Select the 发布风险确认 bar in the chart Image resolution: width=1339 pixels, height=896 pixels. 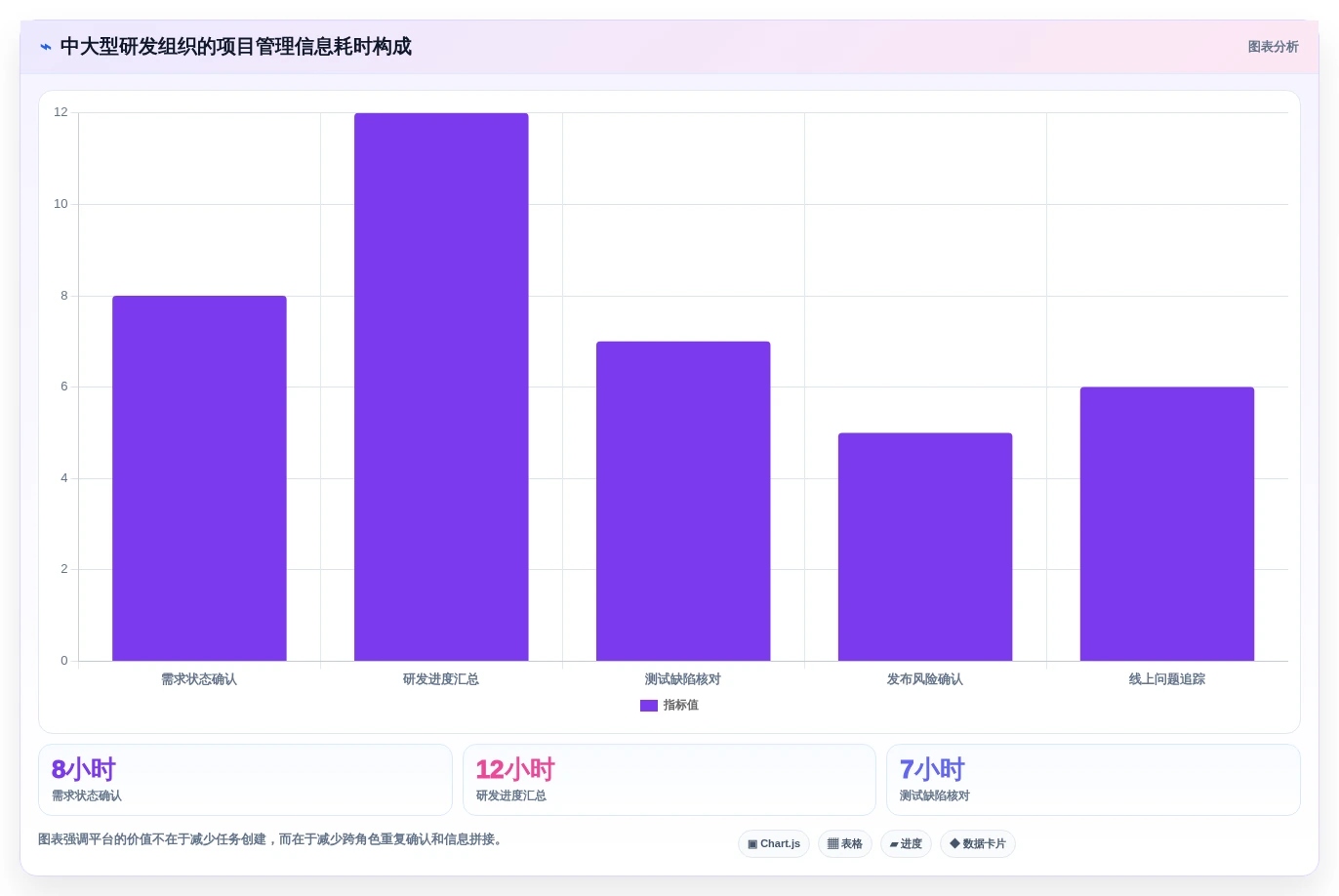click(x=925, y=547)
